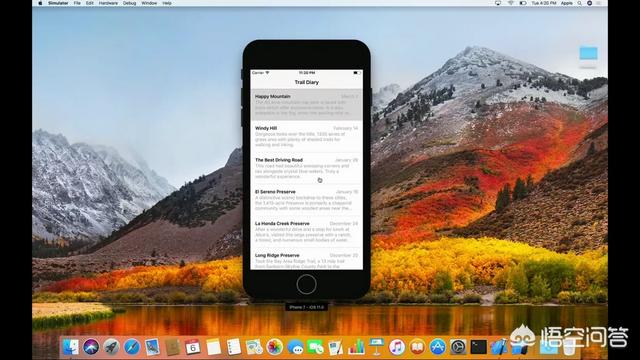Open Launchpad rocket icon in Dock
The width and height of the screenshot is (640, 360).
click(111, 347)
